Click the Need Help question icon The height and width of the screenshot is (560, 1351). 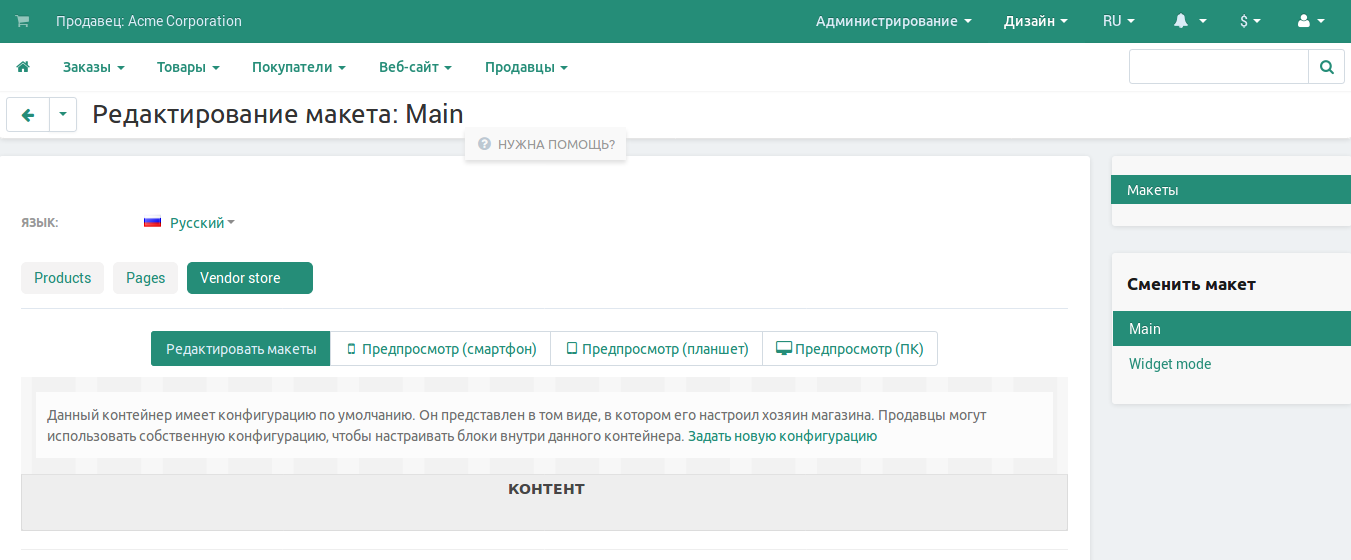(484, 144)
